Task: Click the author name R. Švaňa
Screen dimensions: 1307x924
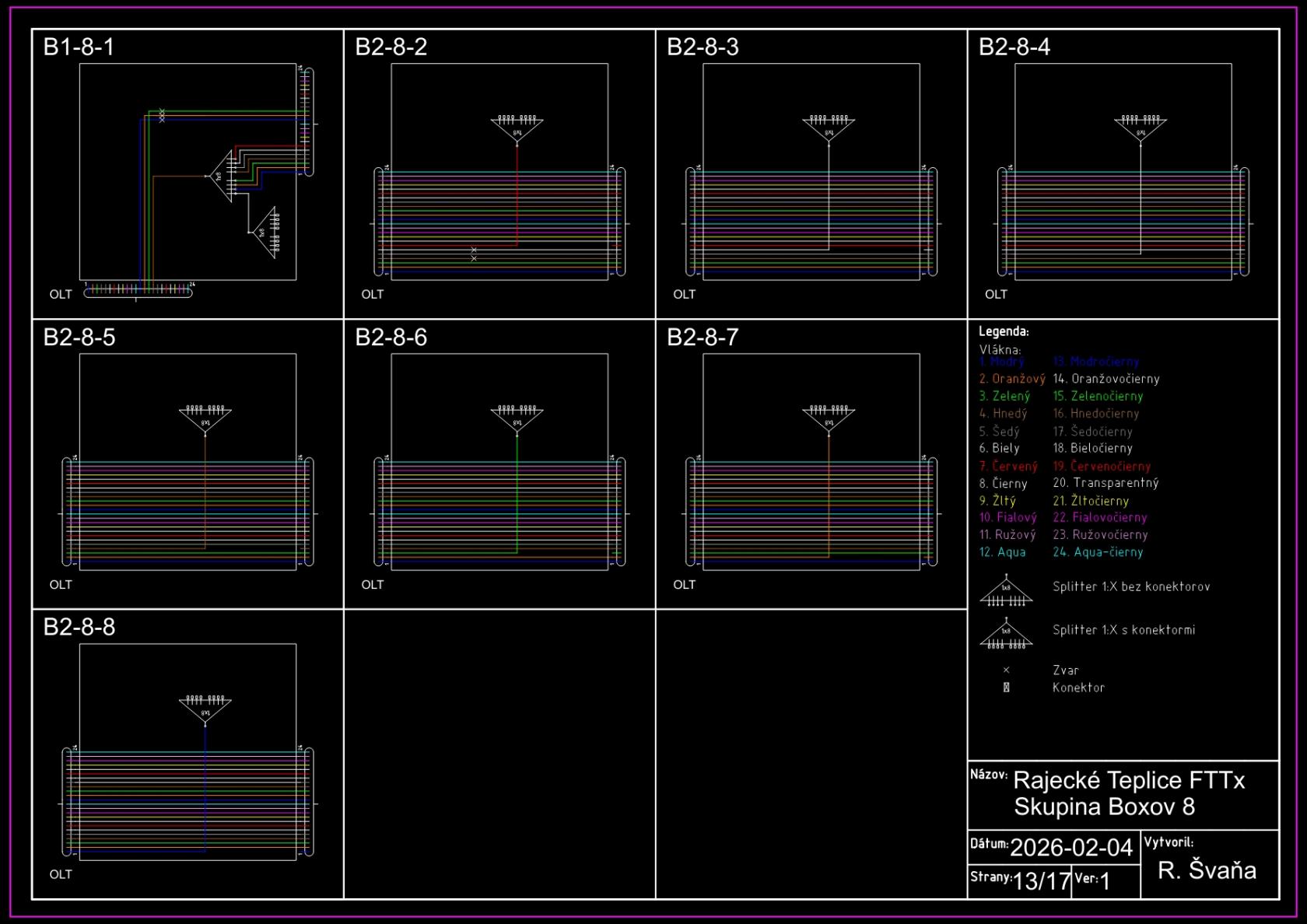Action: (x=1207, y=870)
